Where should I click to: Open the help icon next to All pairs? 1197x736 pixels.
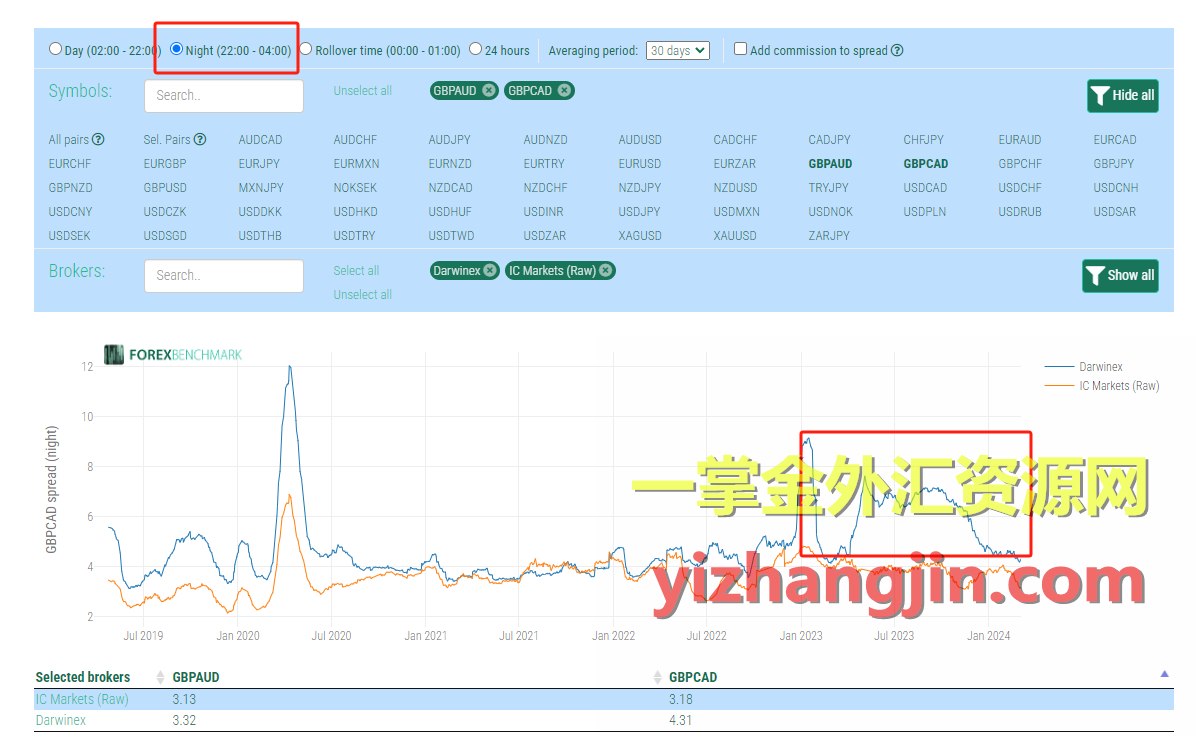(x=98, y=140)
